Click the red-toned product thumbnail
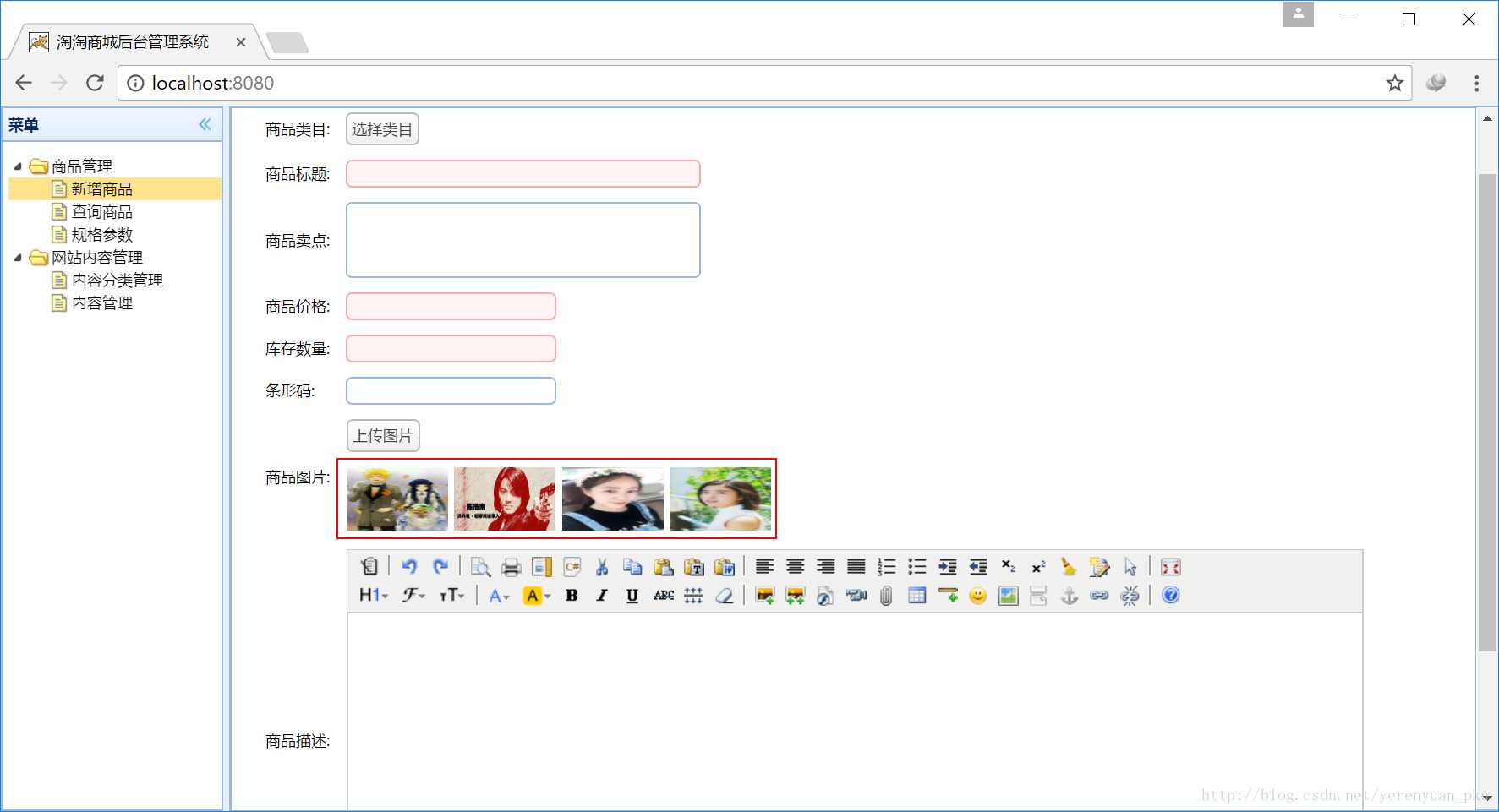Image resolution: width=1499 pixels, height=812 pixels. pyautogui.click(x=505, y=499)
